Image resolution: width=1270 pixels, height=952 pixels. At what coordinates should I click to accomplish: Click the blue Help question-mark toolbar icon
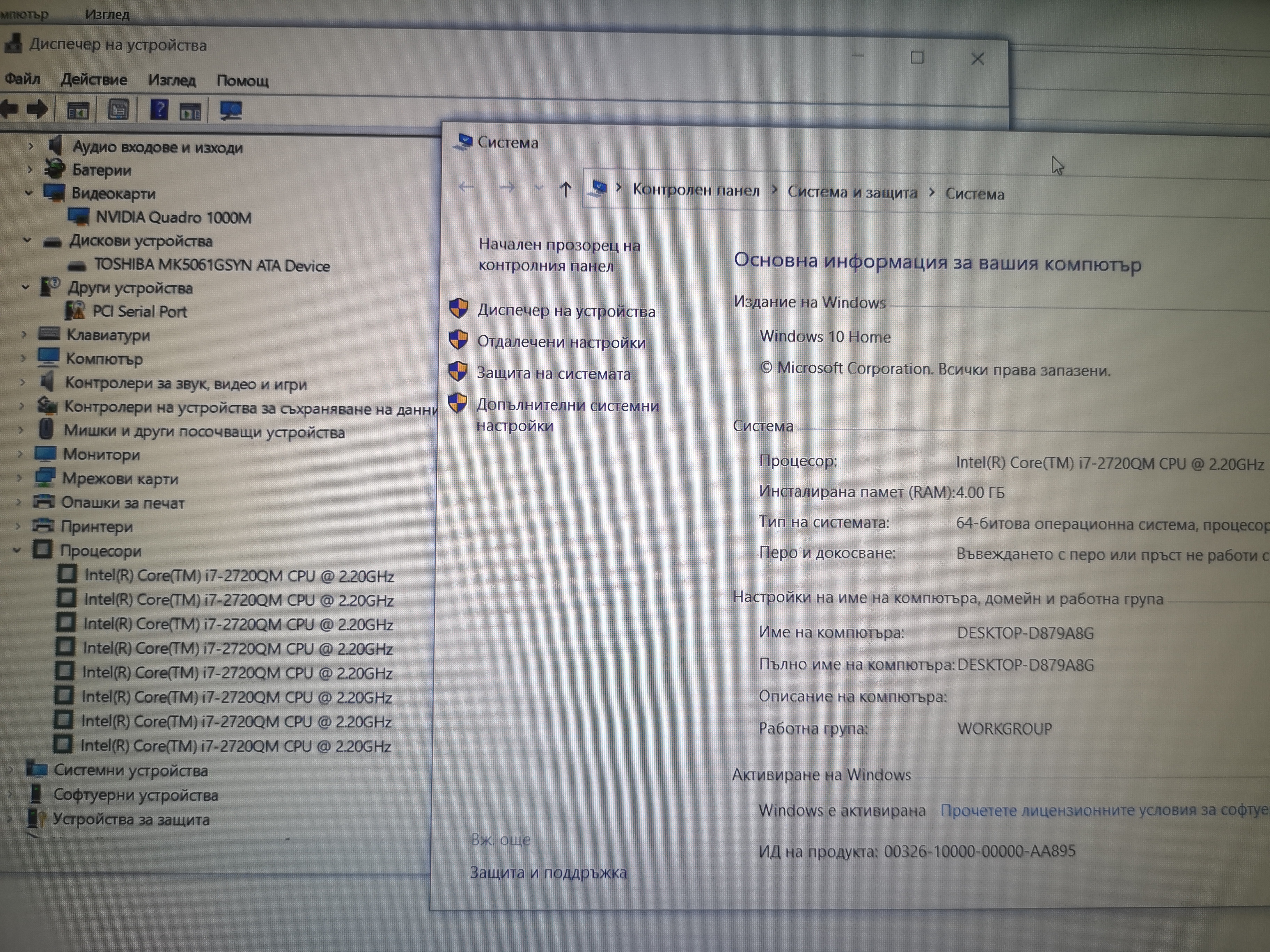click(x=159, y=109)
